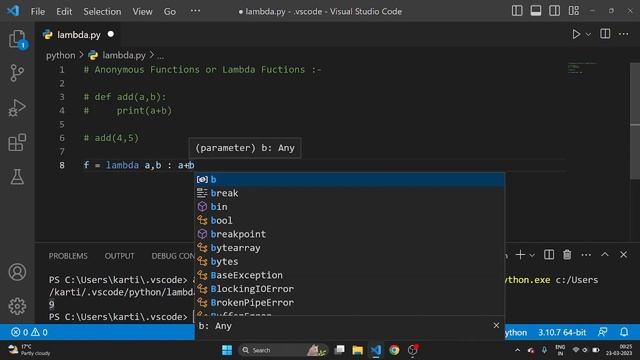Split the editor right
The width and height of the screenshot is (640, 360).
click(605, 34)
